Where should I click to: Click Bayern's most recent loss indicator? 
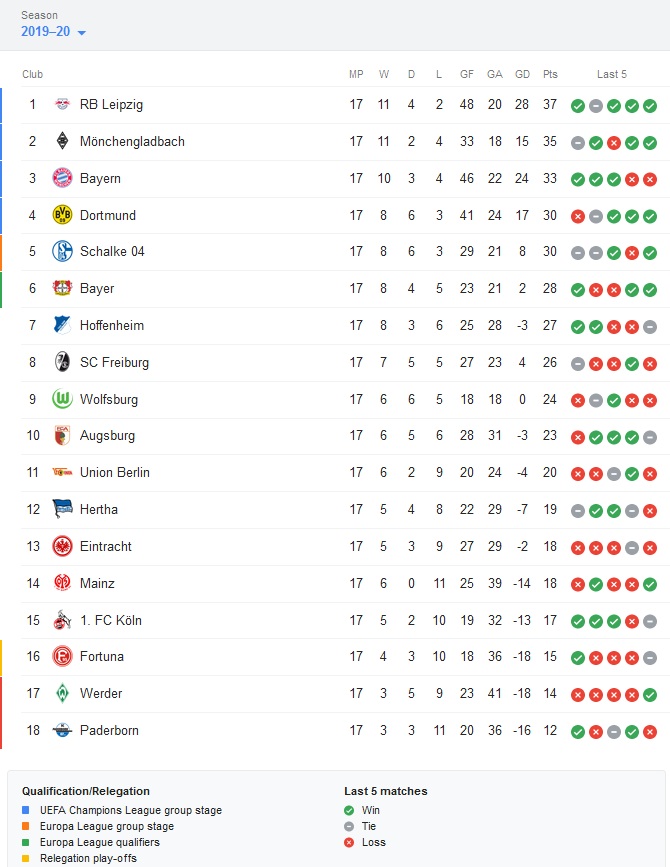[650, 180]
